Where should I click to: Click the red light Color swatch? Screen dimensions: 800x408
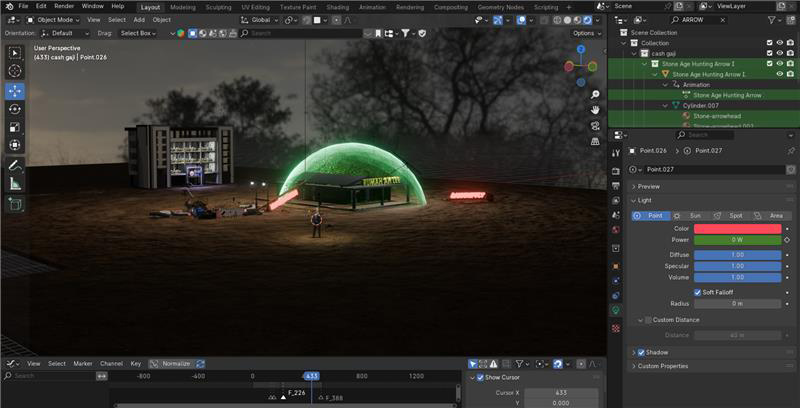[x=737, y=229]
